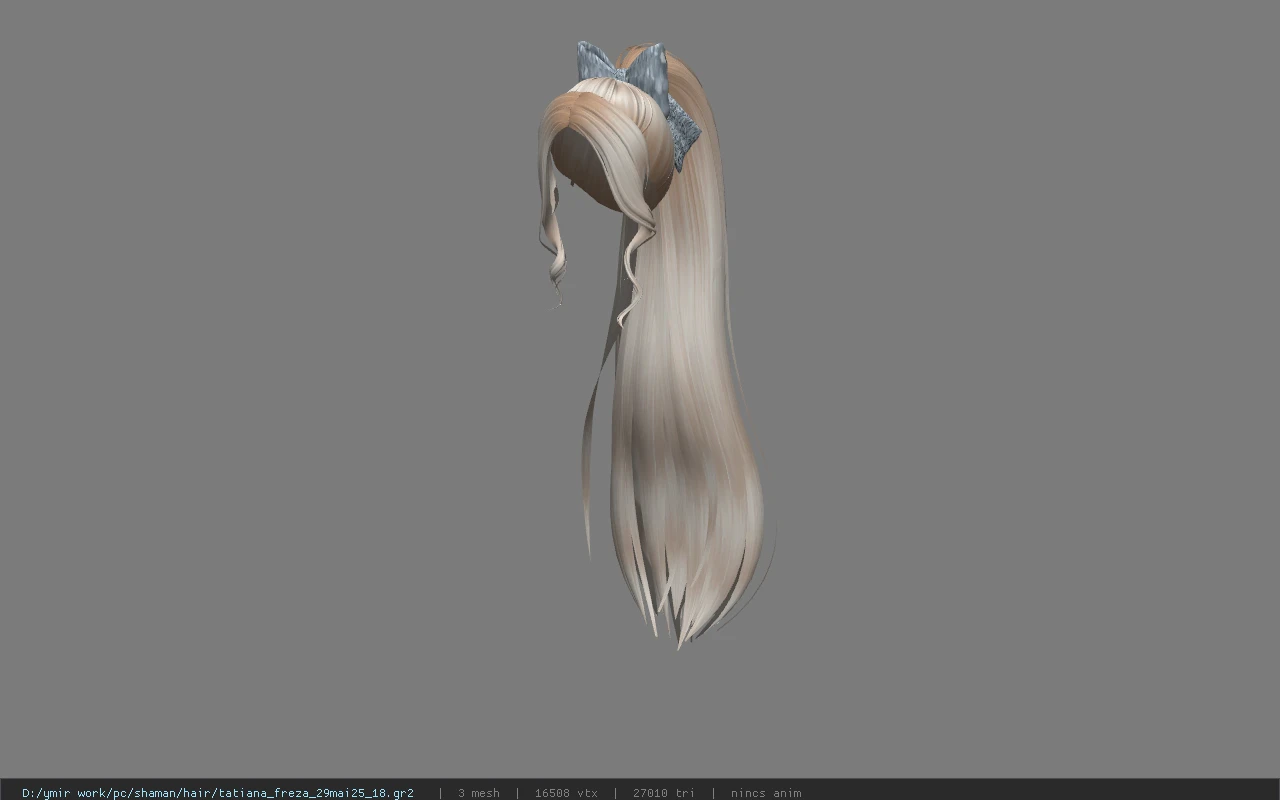1280x800 pixels.
Task: Click the '3 mesh' status entry
Action: point(479,793)
